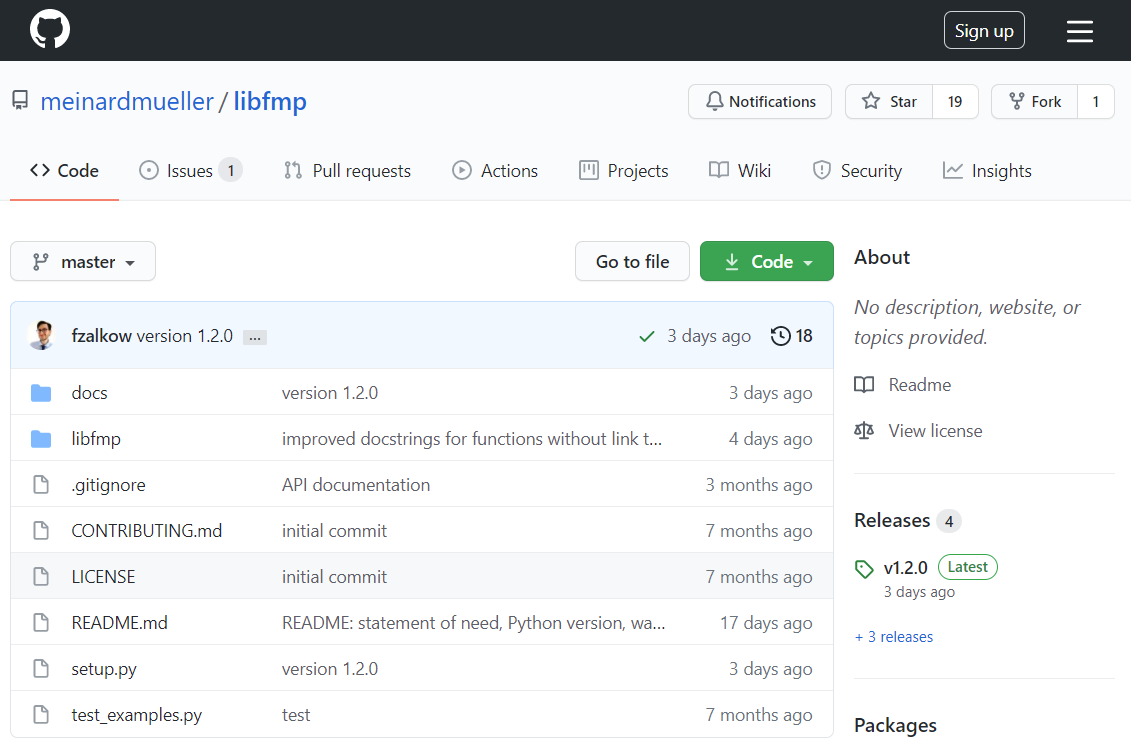Click the license scale icon
Viewport: 1131px width, 743px height.
click(x=864, y=431)
